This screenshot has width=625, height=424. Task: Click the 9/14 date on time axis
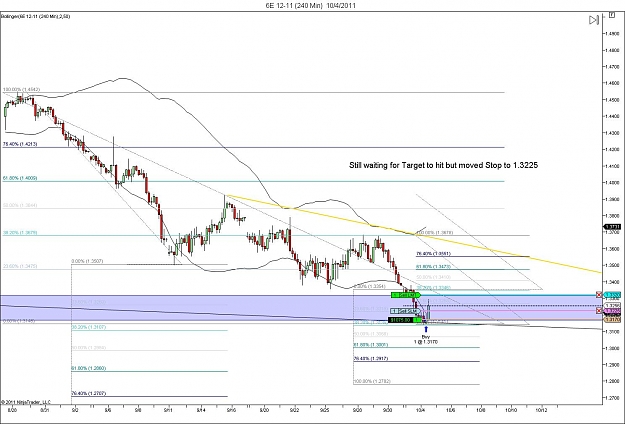201,409
